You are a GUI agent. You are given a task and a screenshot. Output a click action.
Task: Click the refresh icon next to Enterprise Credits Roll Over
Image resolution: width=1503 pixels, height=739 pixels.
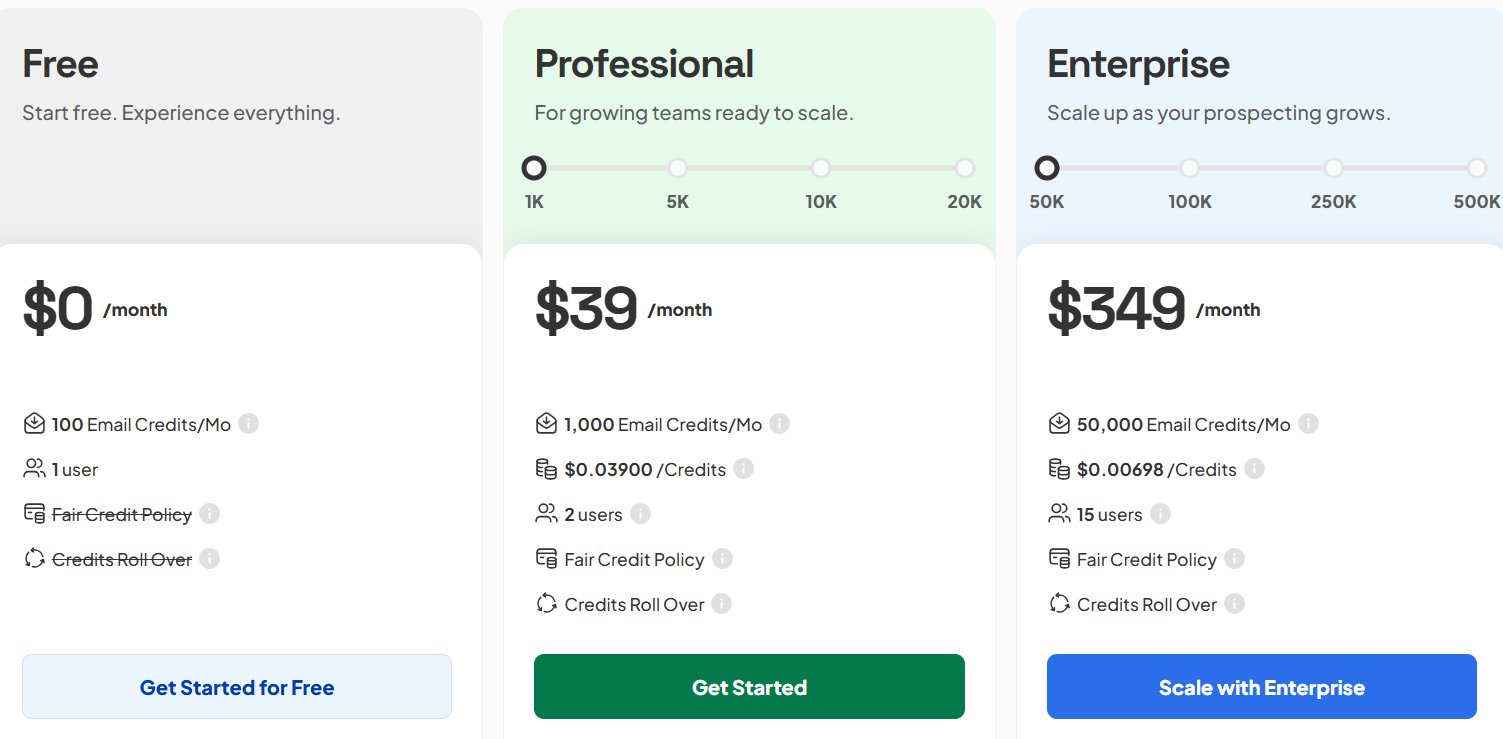point(1059,604)
